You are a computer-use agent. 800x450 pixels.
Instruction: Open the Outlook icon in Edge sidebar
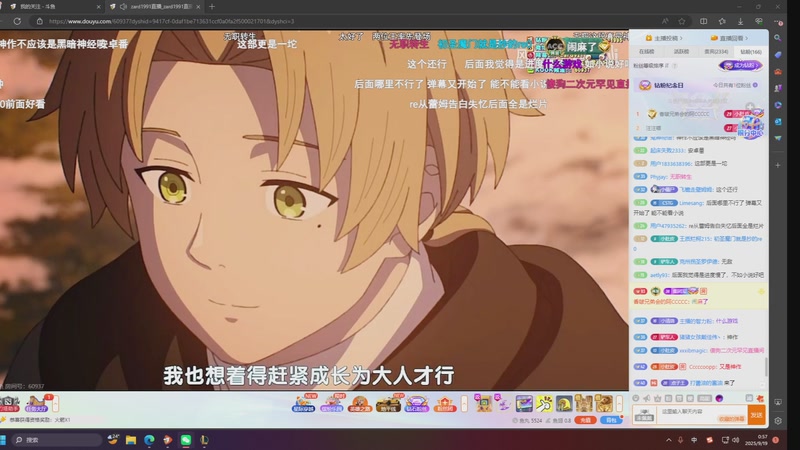coord(778,121)
